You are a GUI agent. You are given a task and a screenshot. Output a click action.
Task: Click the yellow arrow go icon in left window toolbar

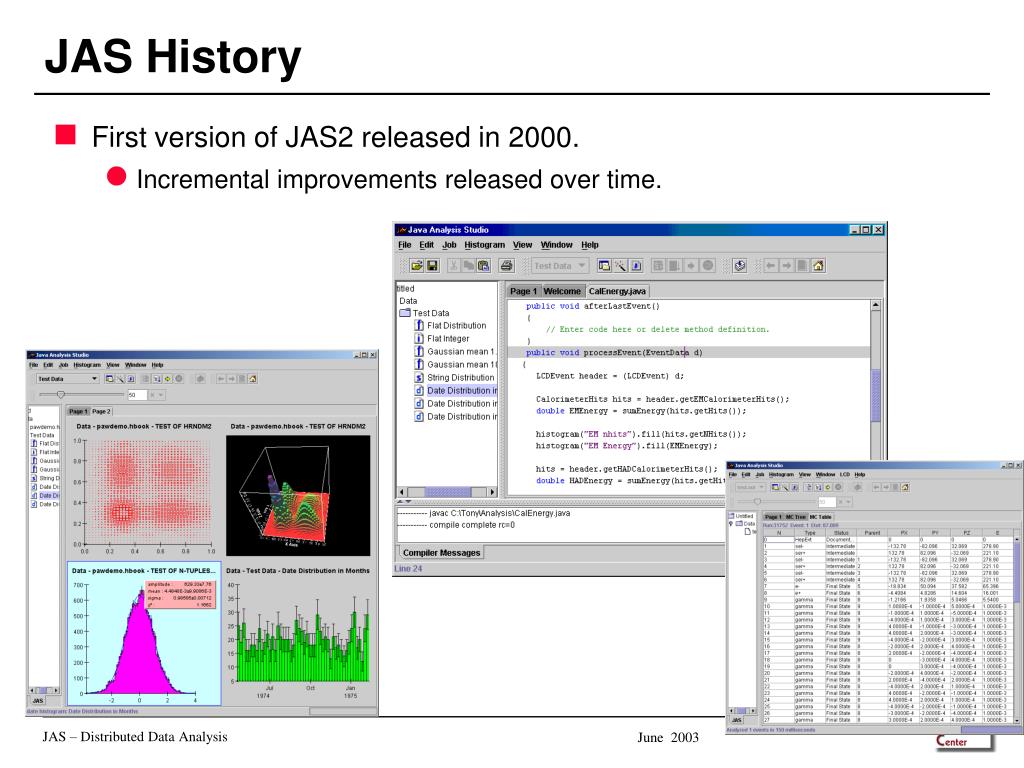click(168, 379)
